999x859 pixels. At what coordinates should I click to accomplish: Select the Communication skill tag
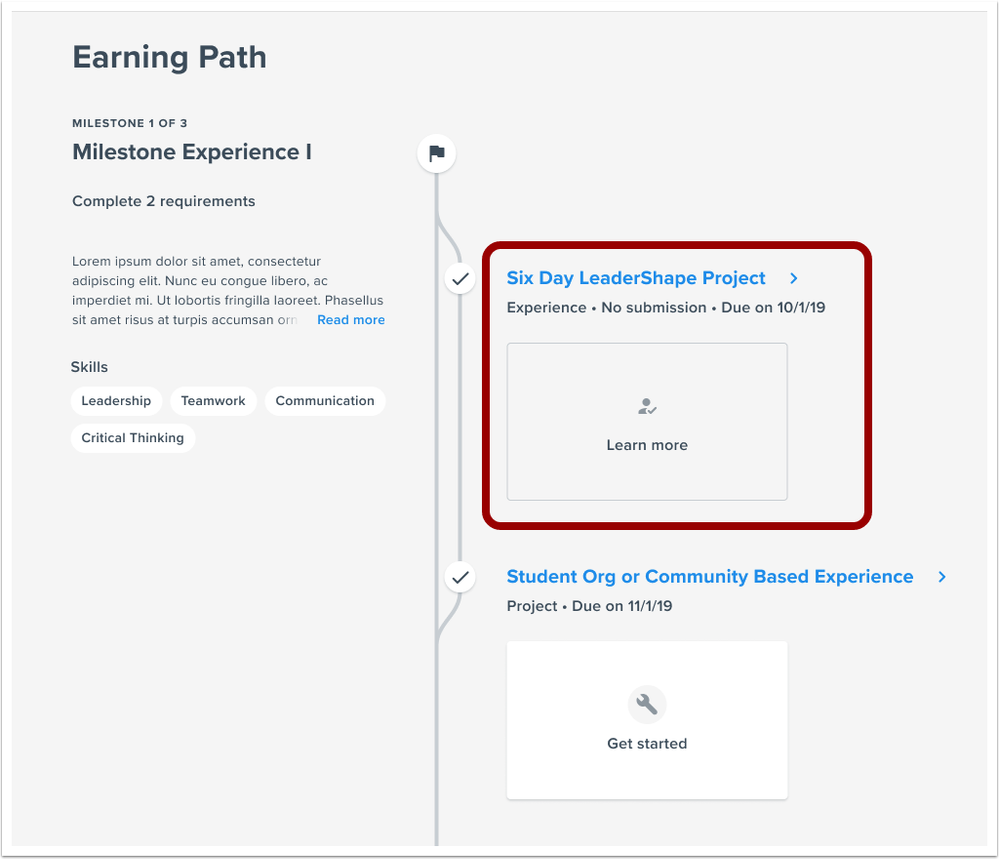click(325, 401)
